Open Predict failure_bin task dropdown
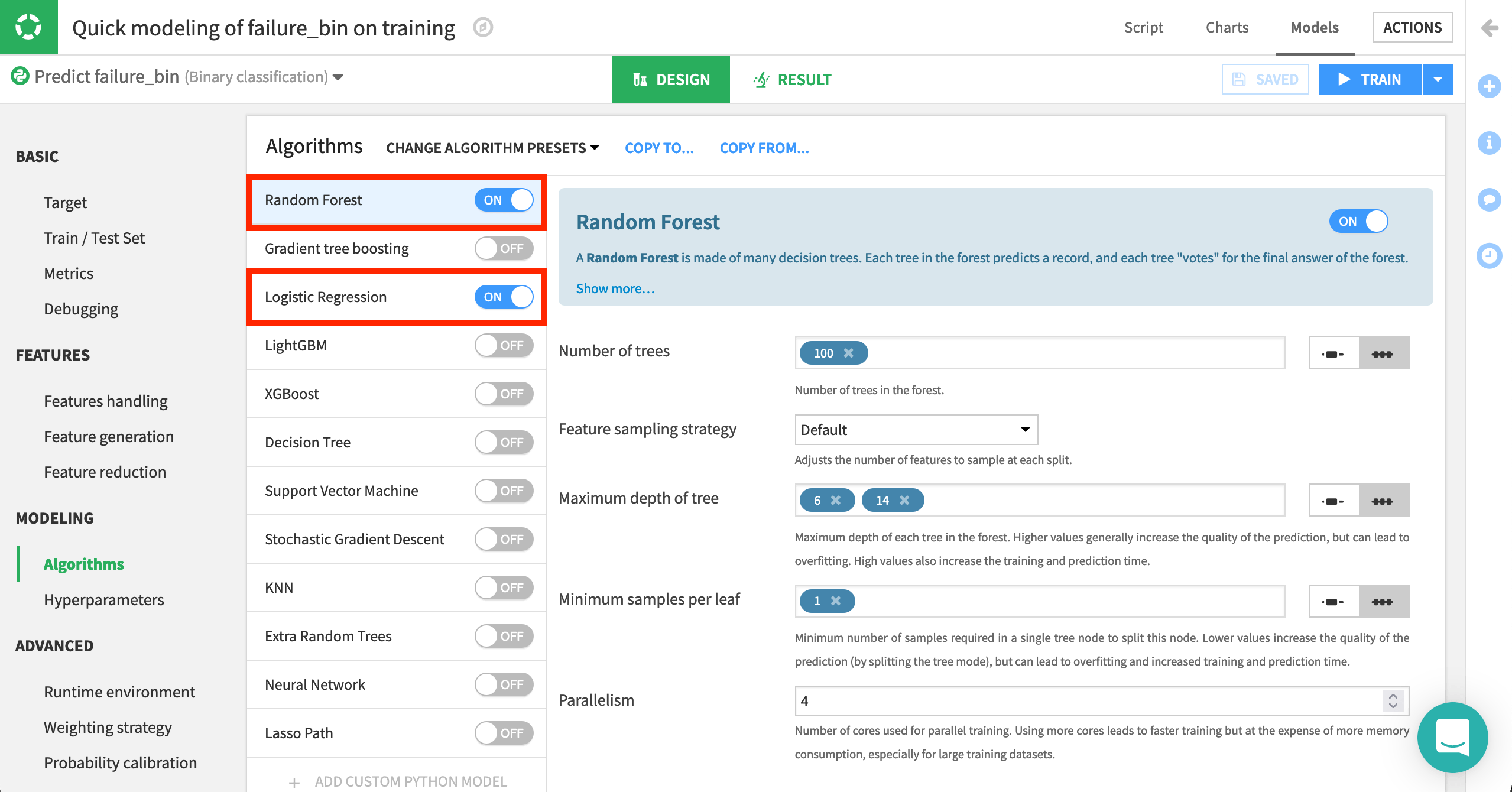The width and height of the screenshot is (1512, 792). (x=338, y=77)
